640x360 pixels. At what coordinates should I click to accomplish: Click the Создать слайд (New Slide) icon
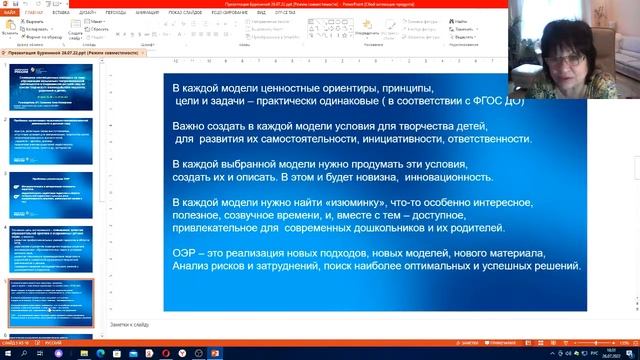tap(76, 25)
